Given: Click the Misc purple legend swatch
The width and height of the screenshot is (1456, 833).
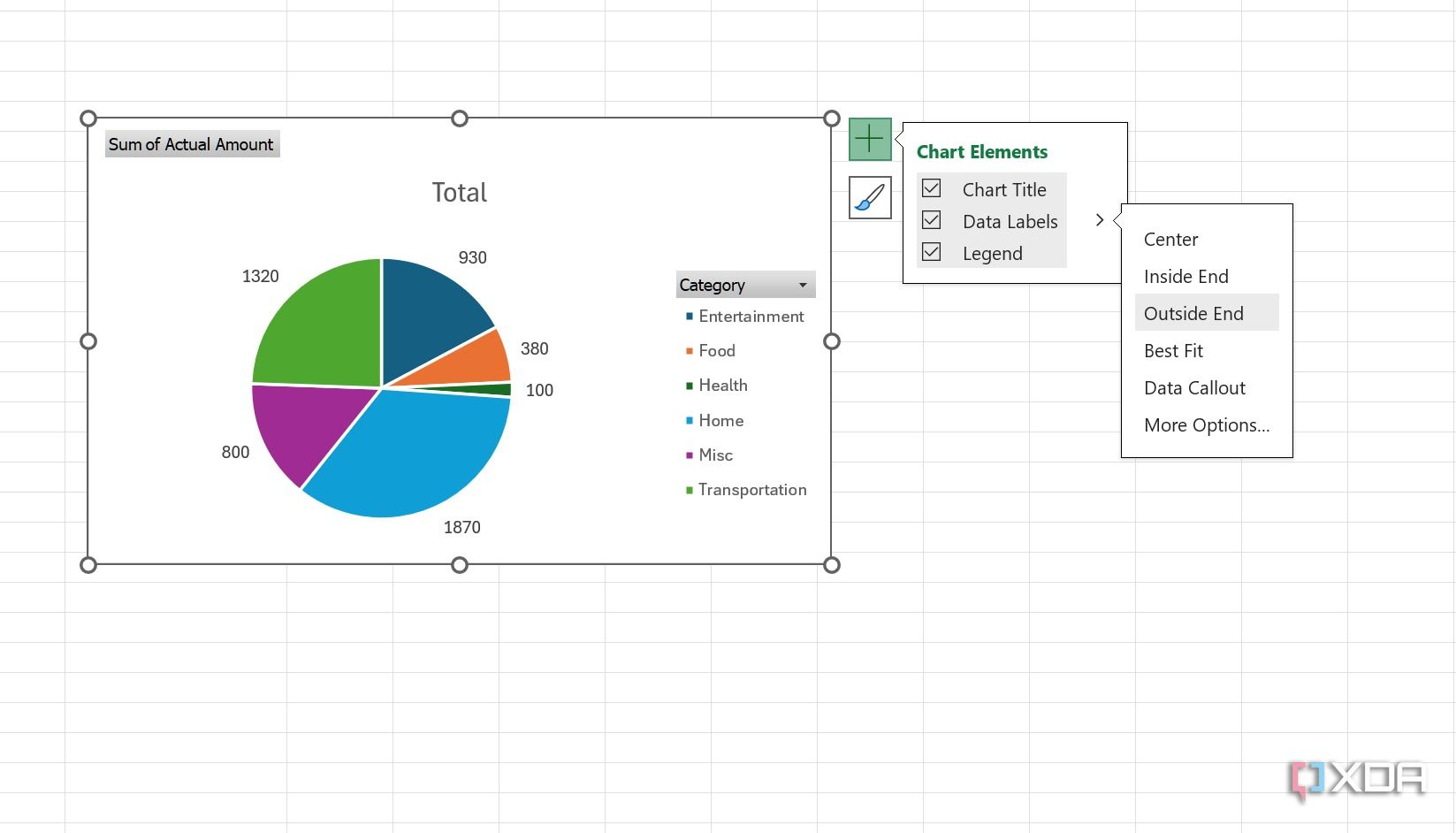Looking at the screenshot, I should pyautogui.click(x=689, y=455).
